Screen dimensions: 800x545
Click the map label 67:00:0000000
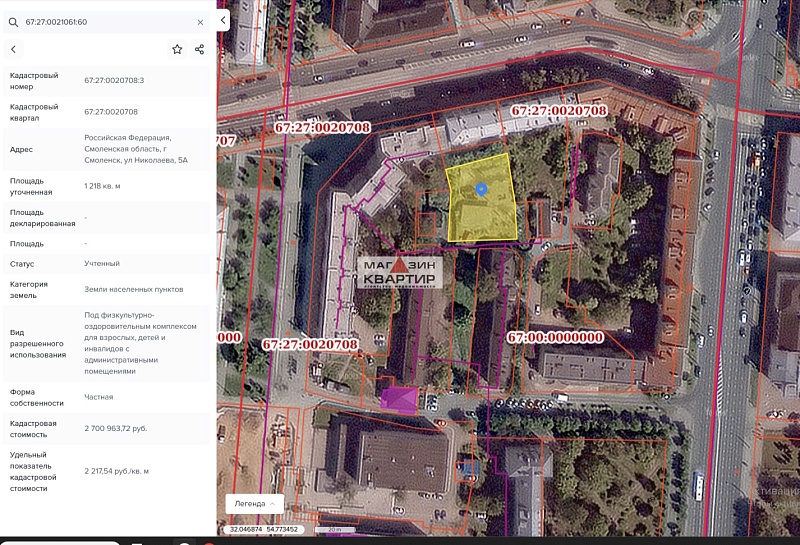pos(555,337)
